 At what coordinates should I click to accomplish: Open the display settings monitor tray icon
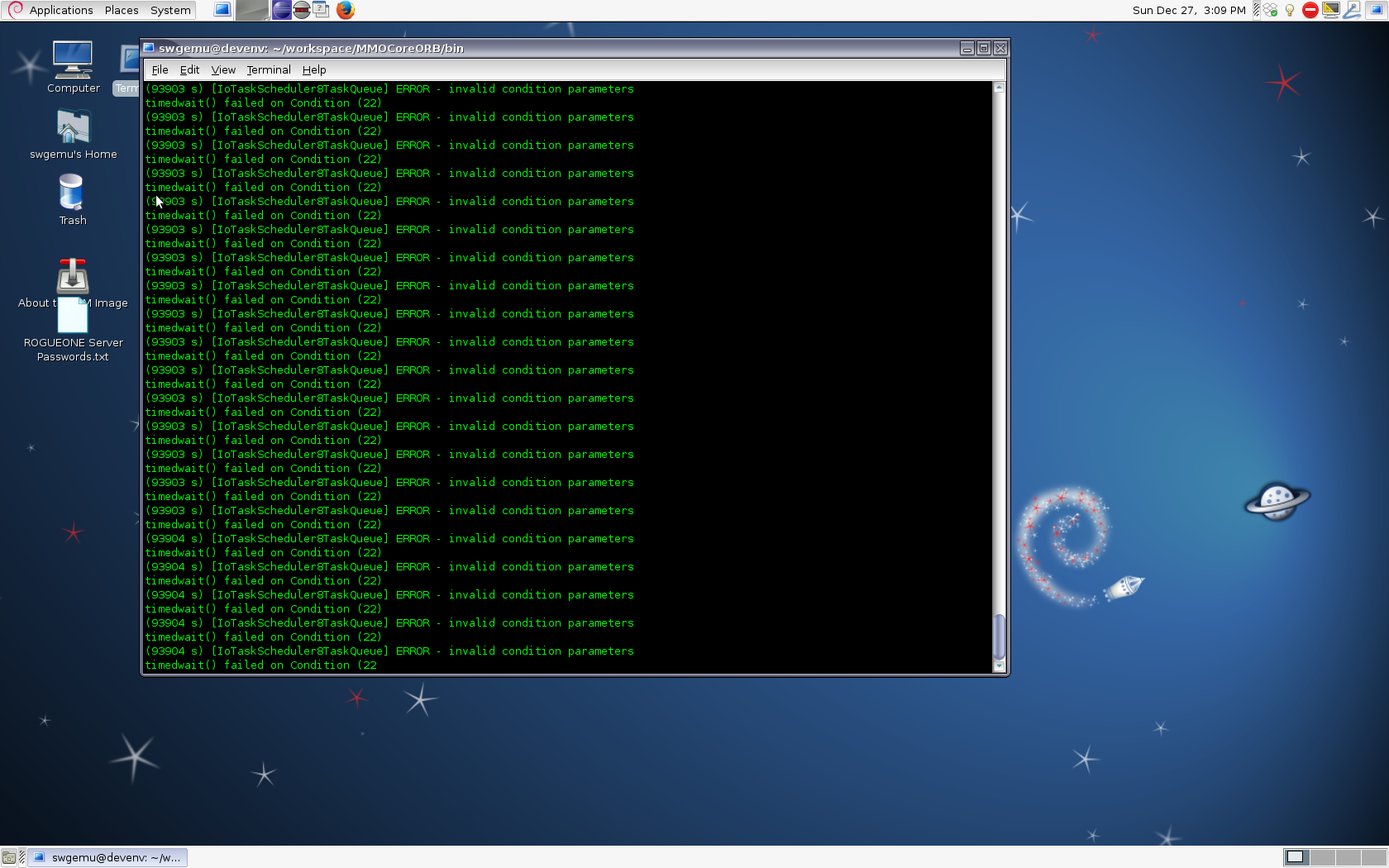[1331, 10]
